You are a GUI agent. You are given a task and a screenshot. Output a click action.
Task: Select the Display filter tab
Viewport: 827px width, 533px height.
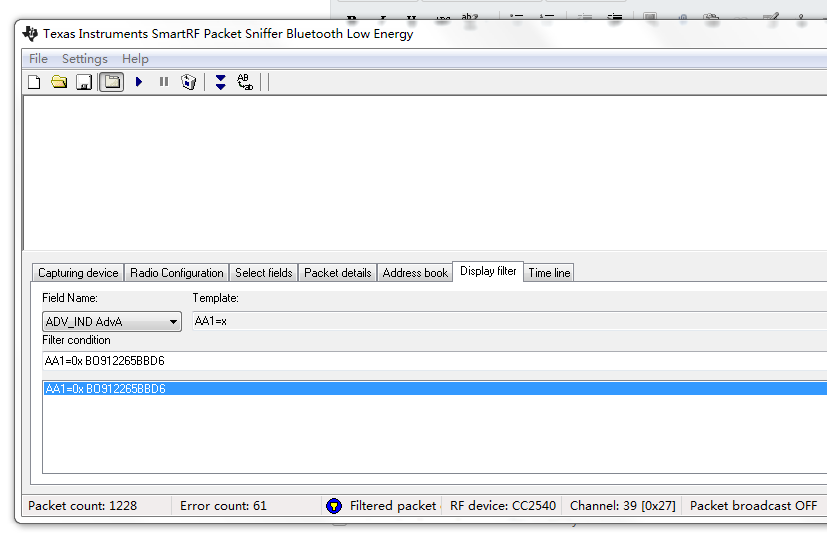[488, 271]
